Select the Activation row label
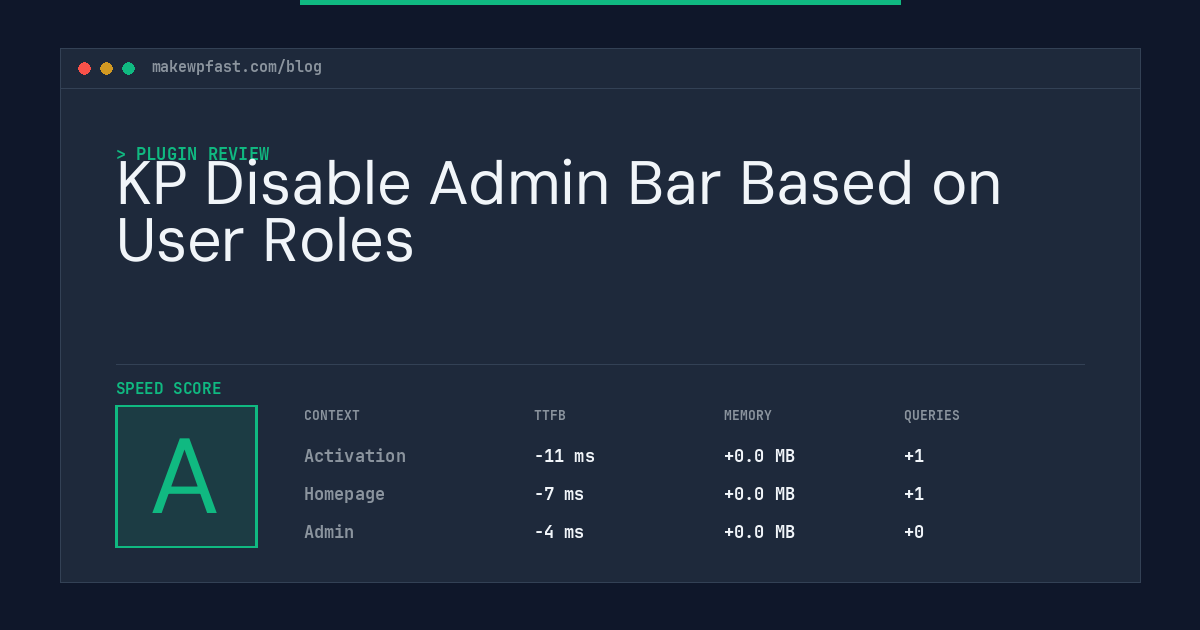The width and height of the screenshot is (1200, 630). (x=355, y=456)
